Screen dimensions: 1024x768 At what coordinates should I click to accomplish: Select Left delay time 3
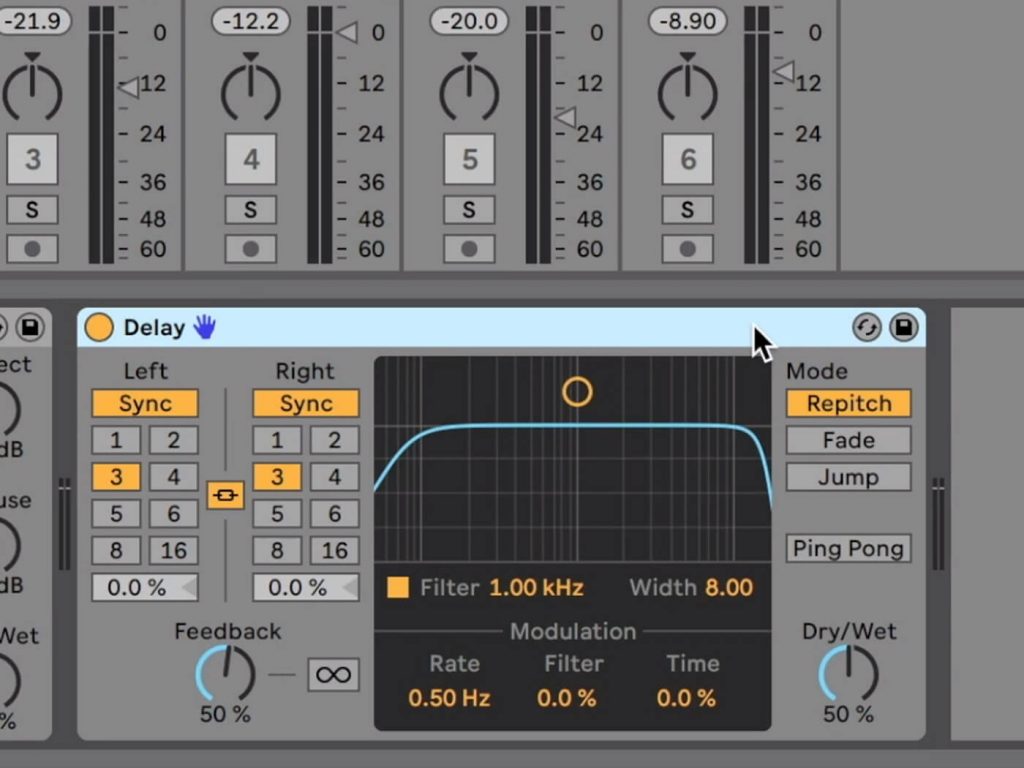(116, 477)
